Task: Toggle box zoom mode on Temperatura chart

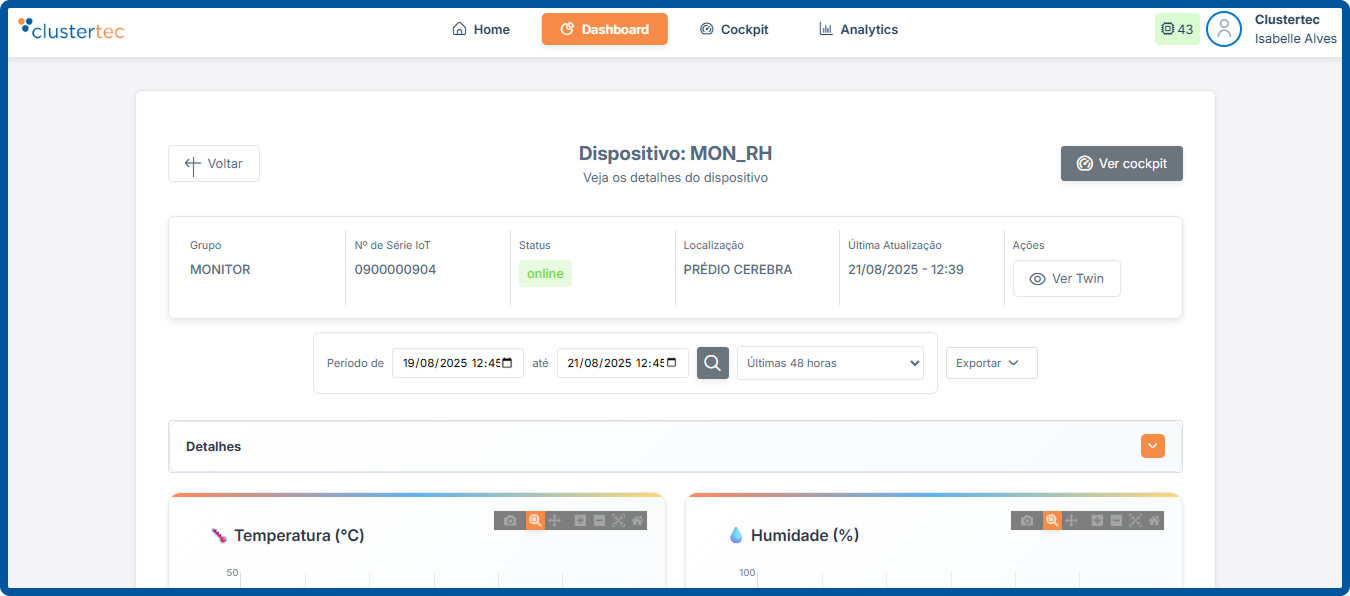Action: tap(535, 521)
